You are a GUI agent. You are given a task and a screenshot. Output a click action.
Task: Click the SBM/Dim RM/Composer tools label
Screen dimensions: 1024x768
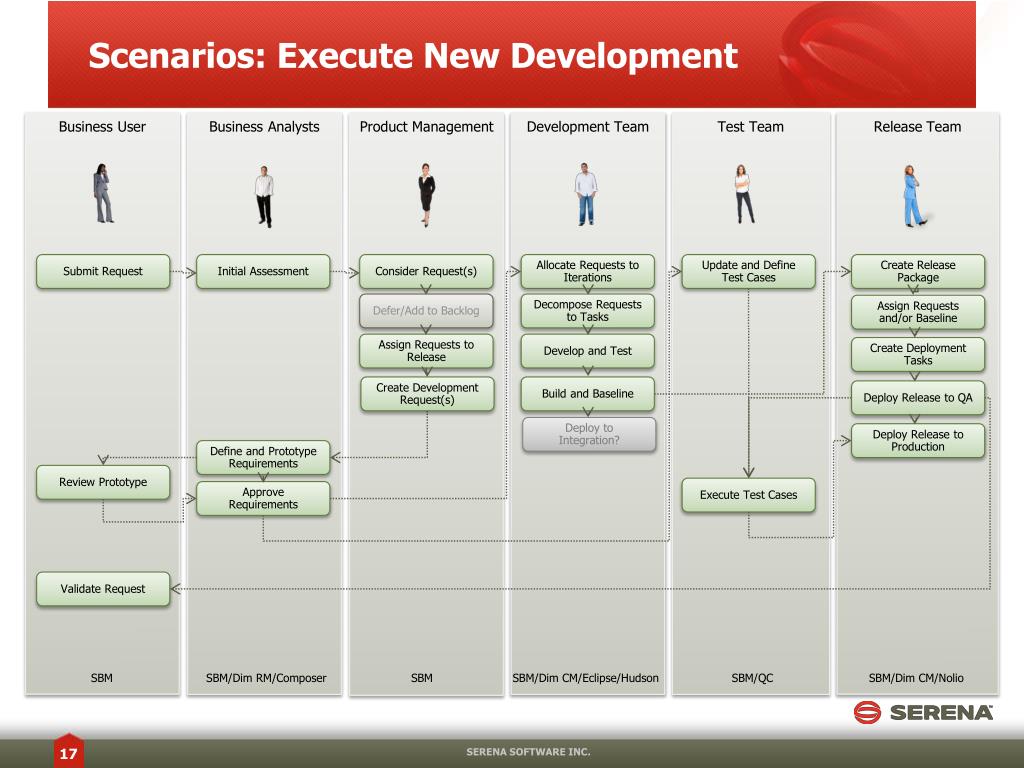click(266, 678)
